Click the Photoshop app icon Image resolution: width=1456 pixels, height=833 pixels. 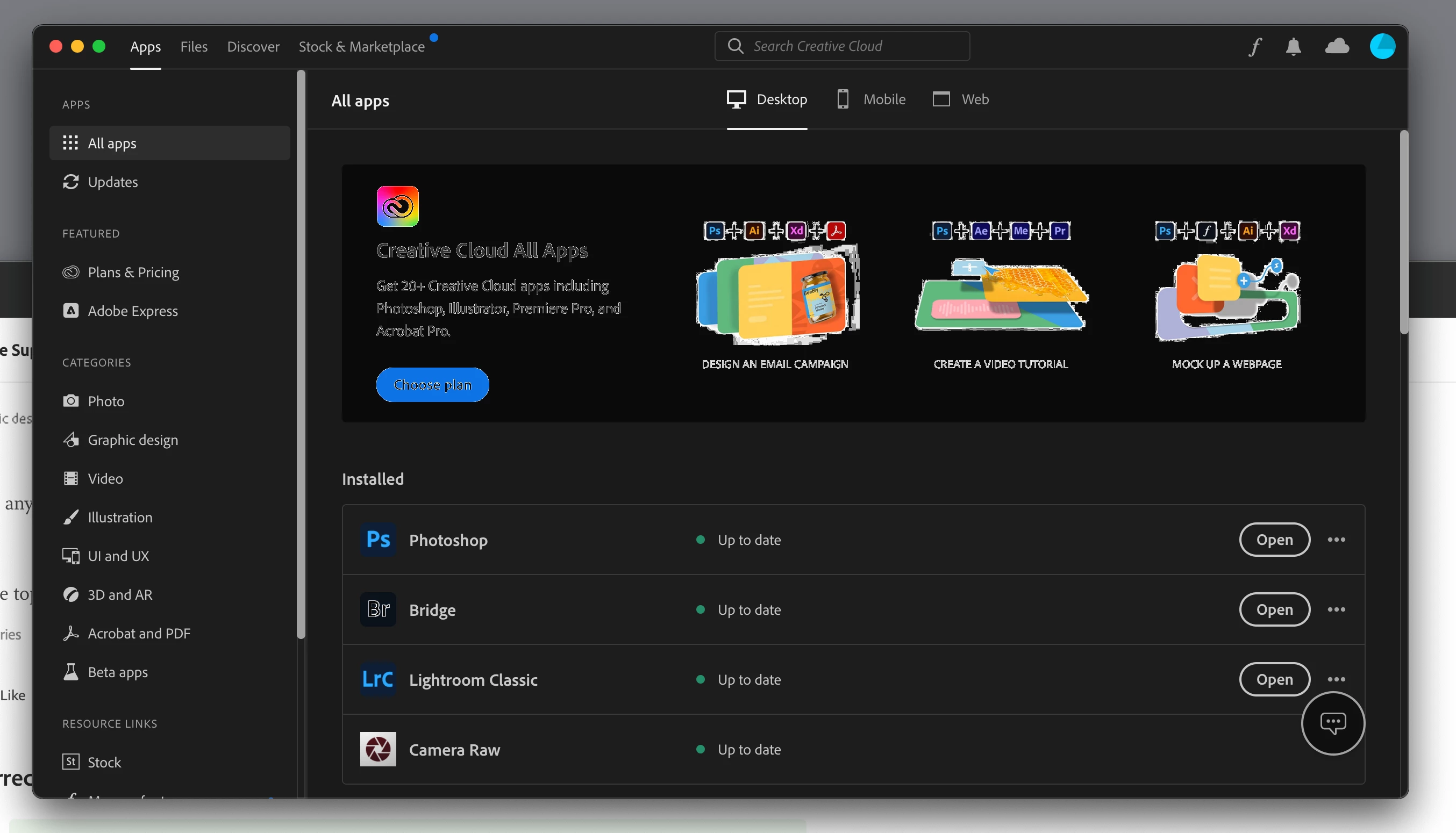(x=378, y=540)
